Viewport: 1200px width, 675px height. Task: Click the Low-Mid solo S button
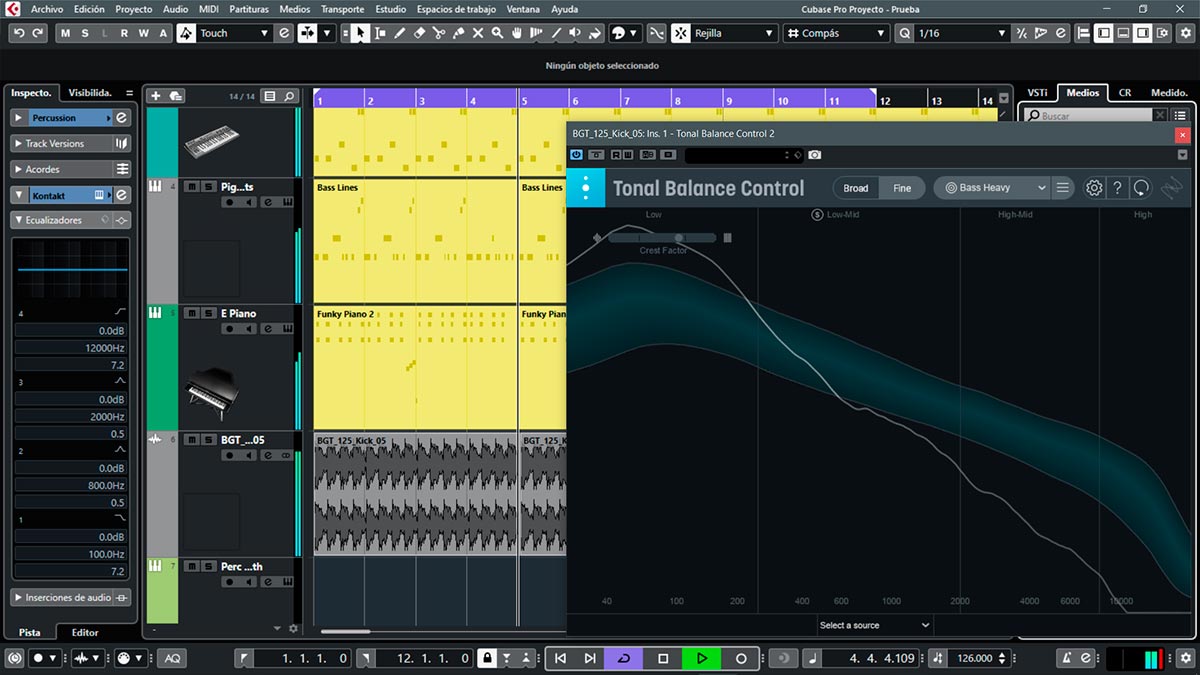[x=816, y=215]
